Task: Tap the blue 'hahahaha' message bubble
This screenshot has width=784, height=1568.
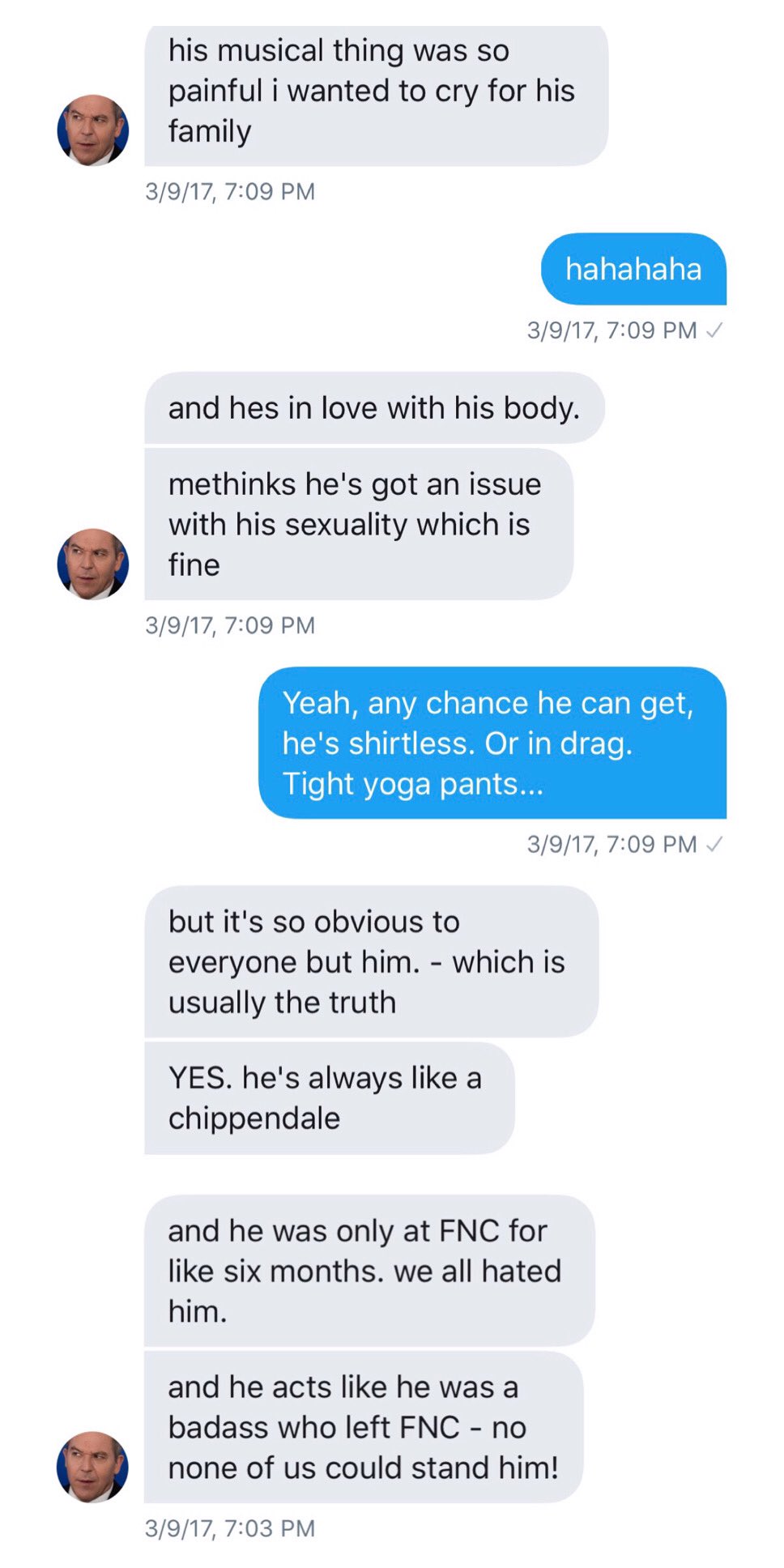Action: click(633, 269)
